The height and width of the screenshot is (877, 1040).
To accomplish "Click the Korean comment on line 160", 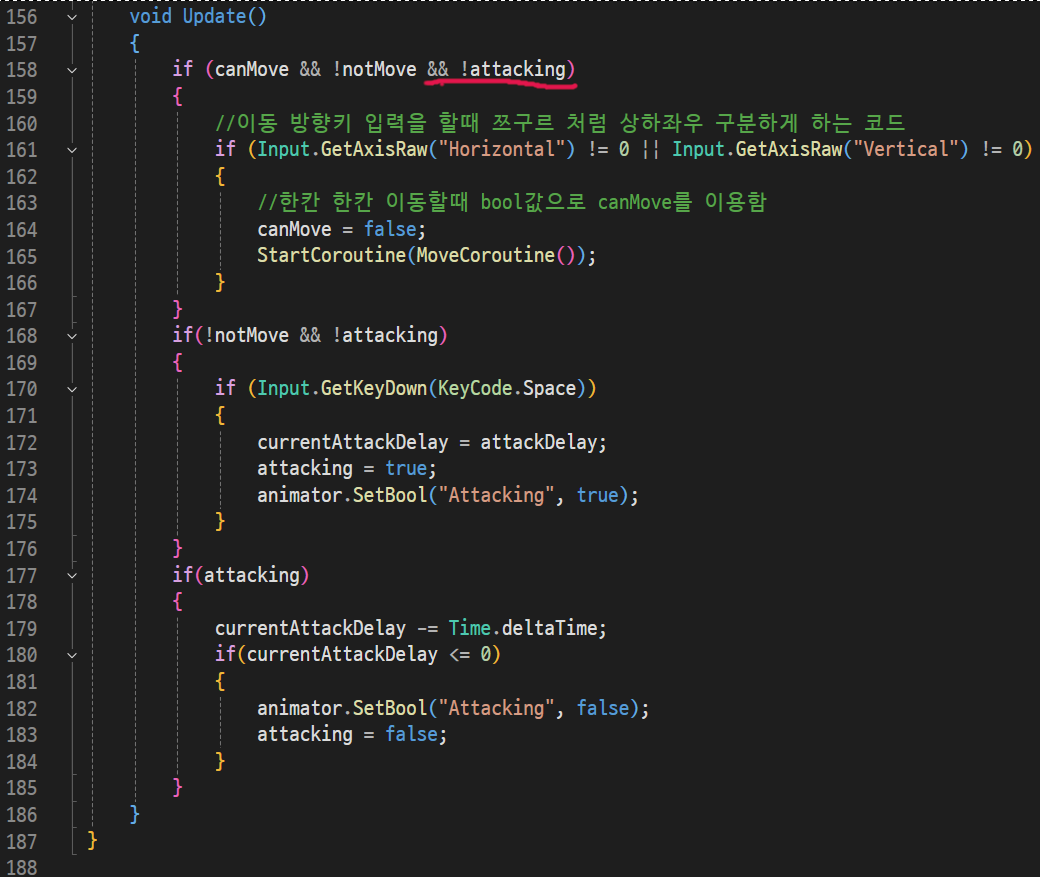I will pyautogui.click(x=560, y=123).
